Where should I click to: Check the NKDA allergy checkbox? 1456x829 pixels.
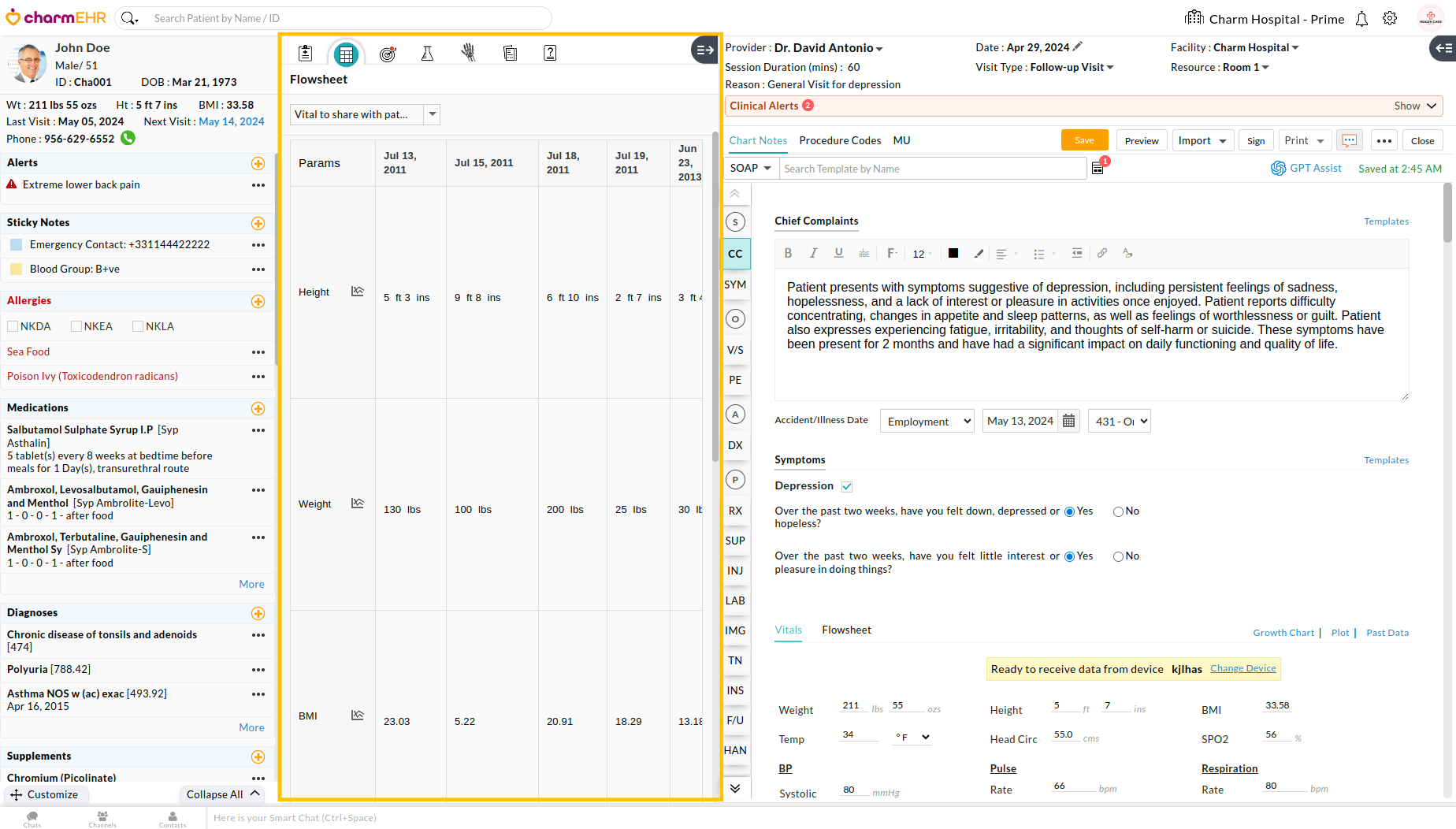point(13,326)
